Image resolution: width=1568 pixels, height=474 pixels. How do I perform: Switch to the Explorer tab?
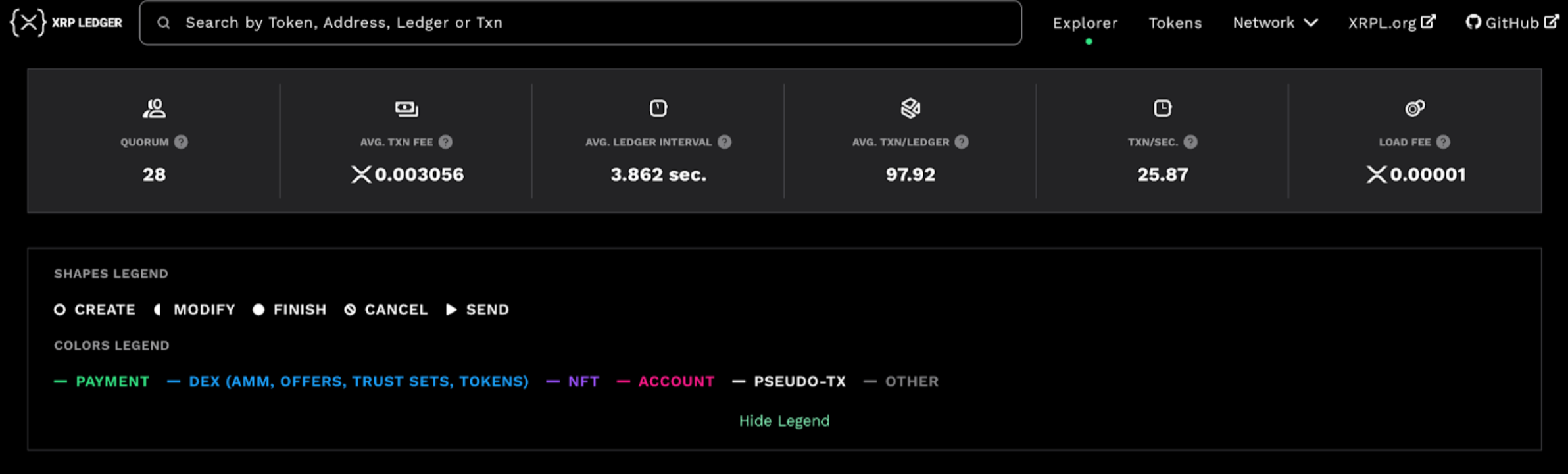tap(1085, 22)
